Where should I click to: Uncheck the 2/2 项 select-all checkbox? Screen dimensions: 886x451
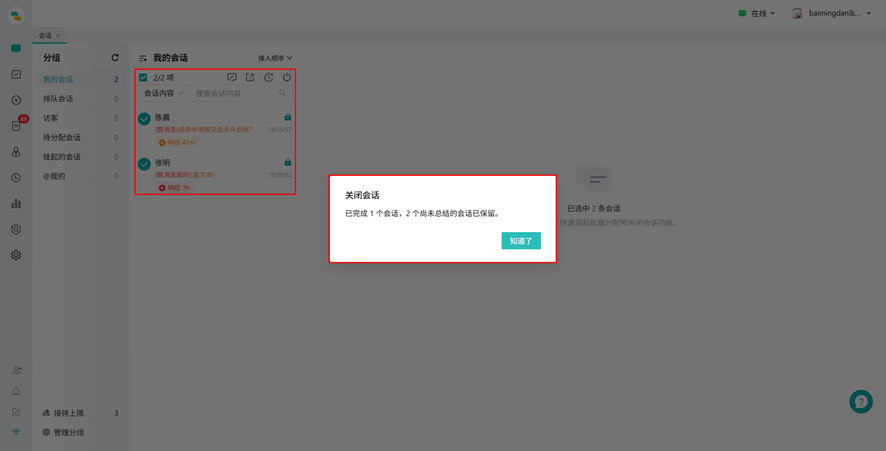point(143,77)
